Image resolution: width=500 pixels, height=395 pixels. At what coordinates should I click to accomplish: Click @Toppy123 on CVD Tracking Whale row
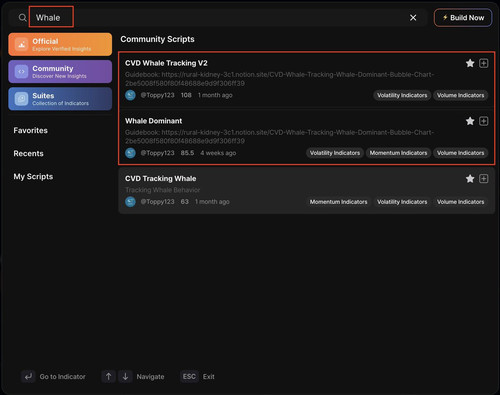[157, 202]
